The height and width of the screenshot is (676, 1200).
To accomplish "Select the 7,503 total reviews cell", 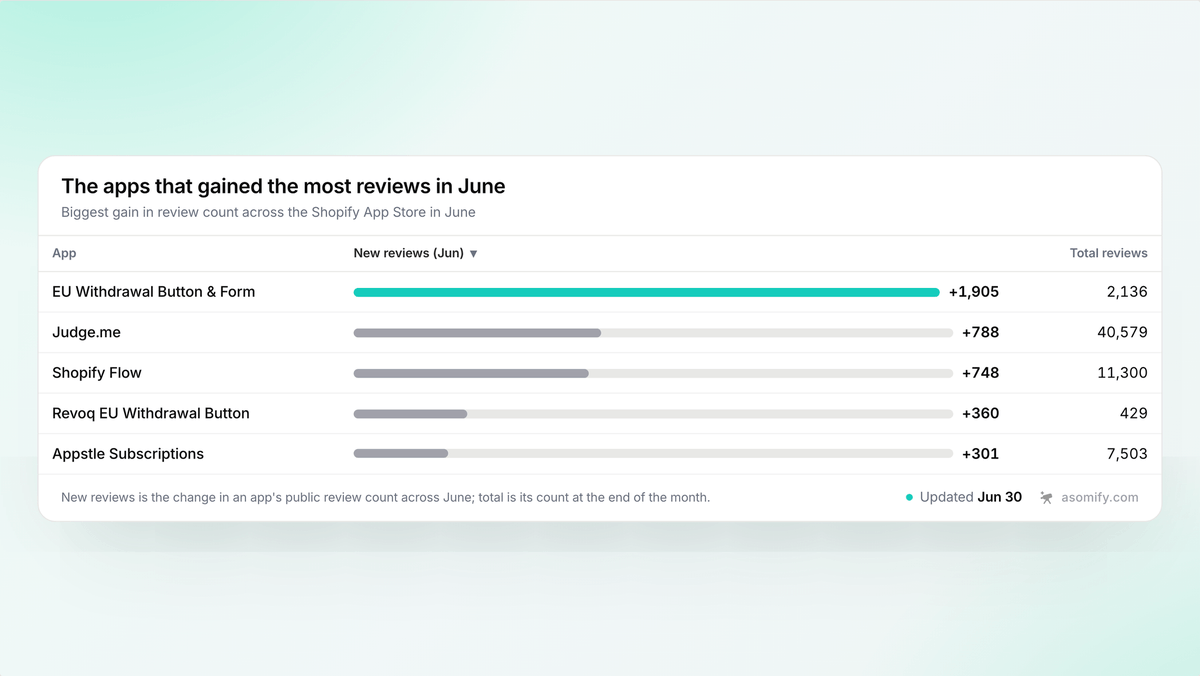I will [1127, 454].
